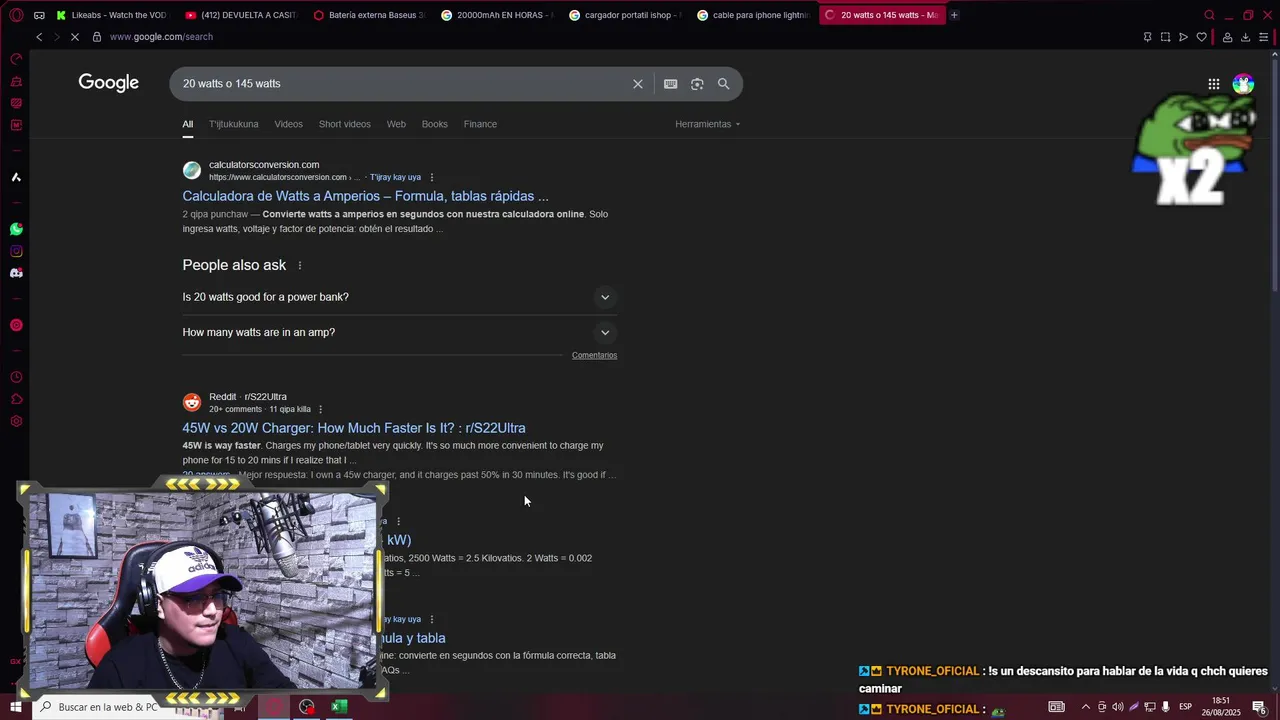Switch to 20000mAh EN HORAS tab

pos(498,15)
